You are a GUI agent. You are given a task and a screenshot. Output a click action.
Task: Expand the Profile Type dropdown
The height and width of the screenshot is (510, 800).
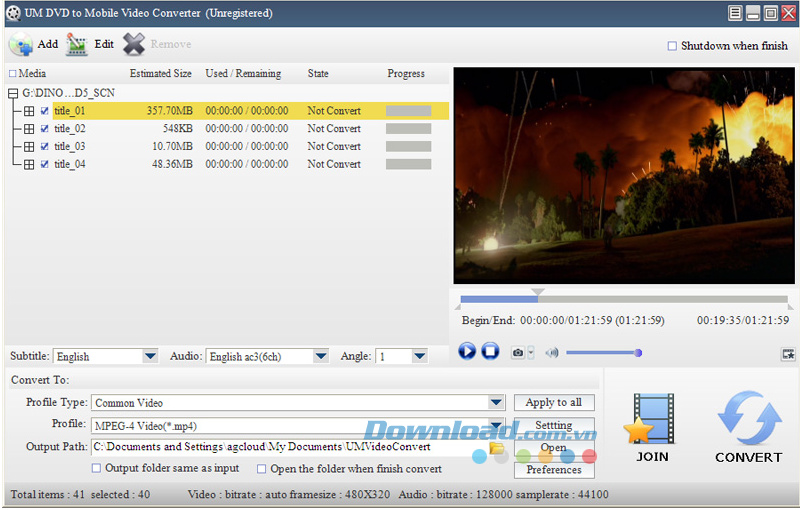click(x=497, y=402)
